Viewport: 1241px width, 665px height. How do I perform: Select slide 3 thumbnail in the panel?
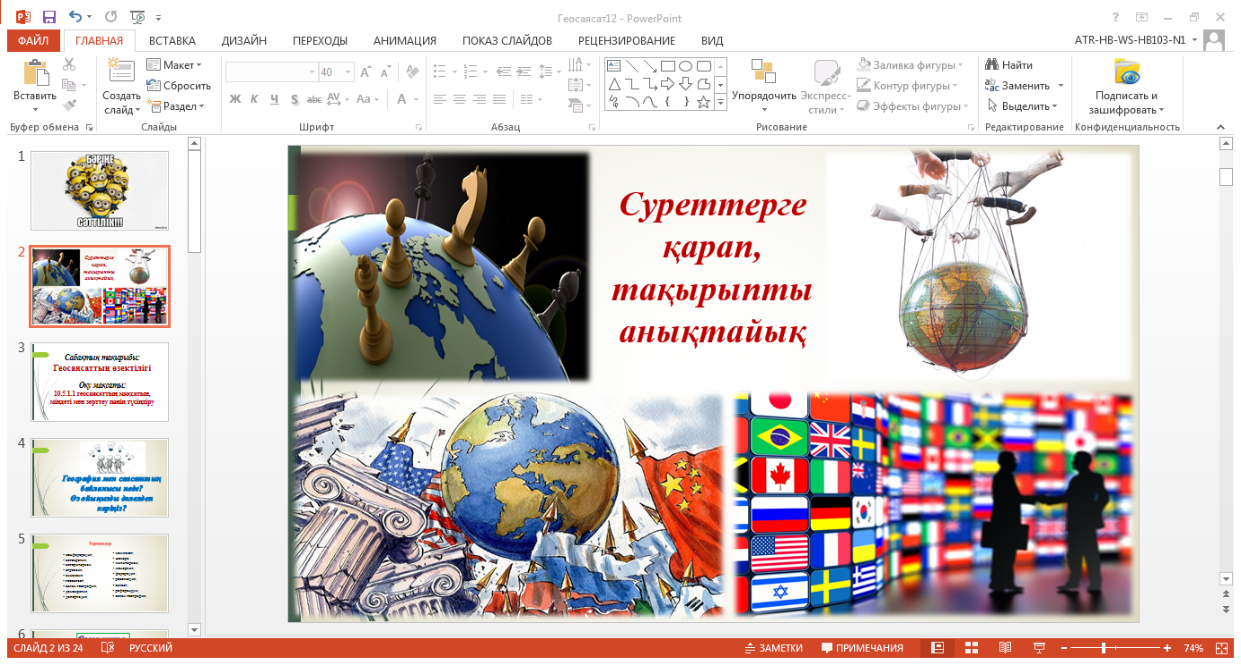pyautogui.click(x=99, y=382)
